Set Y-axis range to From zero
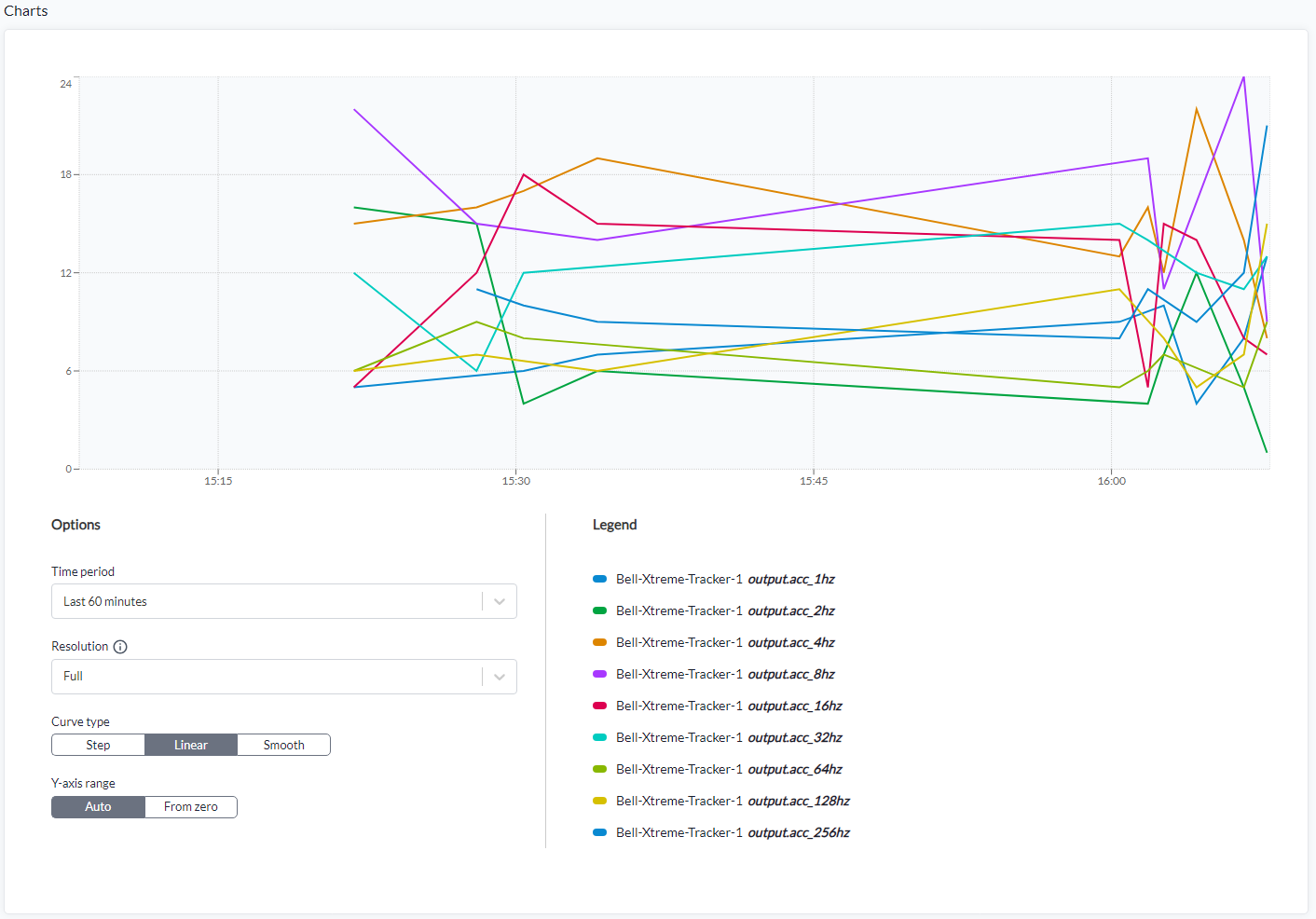 [191, 807]
